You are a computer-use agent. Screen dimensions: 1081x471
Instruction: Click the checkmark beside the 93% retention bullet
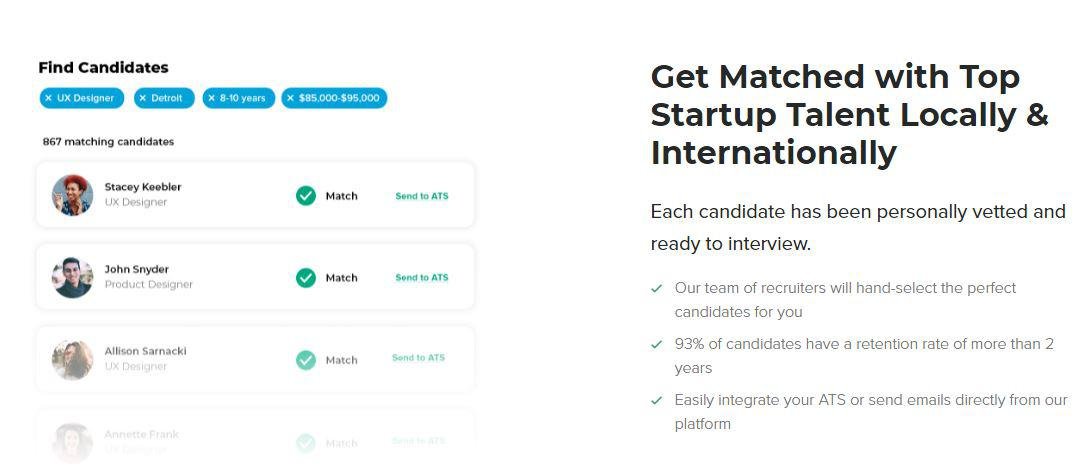pos(657,344)
